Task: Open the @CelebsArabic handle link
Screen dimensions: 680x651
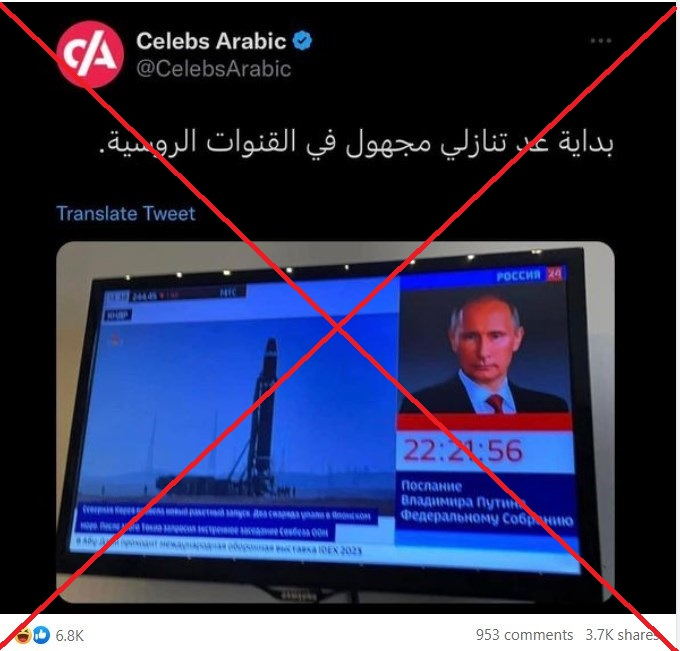Action: pyautogui.click(x=213, y=69)
